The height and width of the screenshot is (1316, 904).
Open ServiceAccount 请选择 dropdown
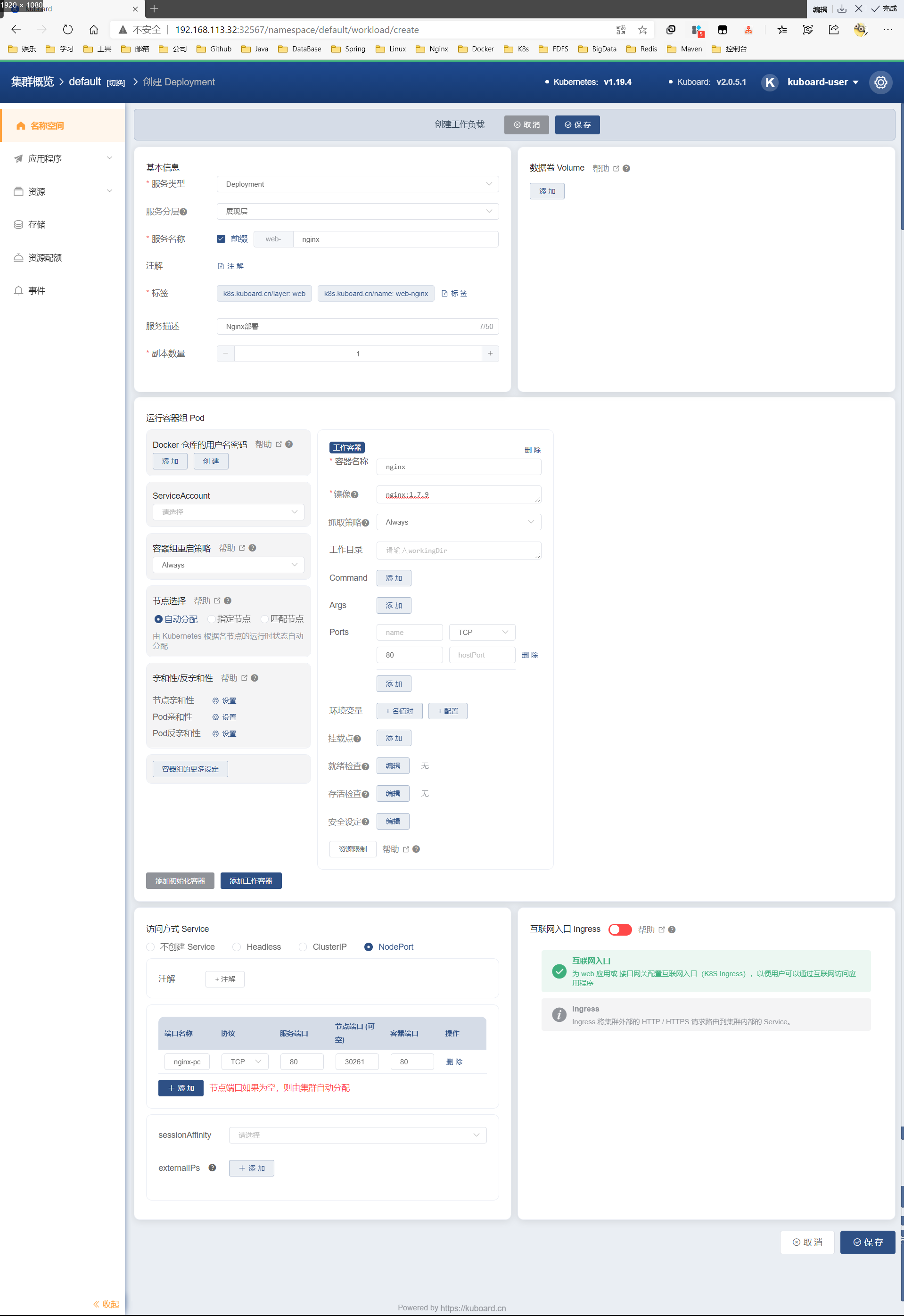(228, 512)
